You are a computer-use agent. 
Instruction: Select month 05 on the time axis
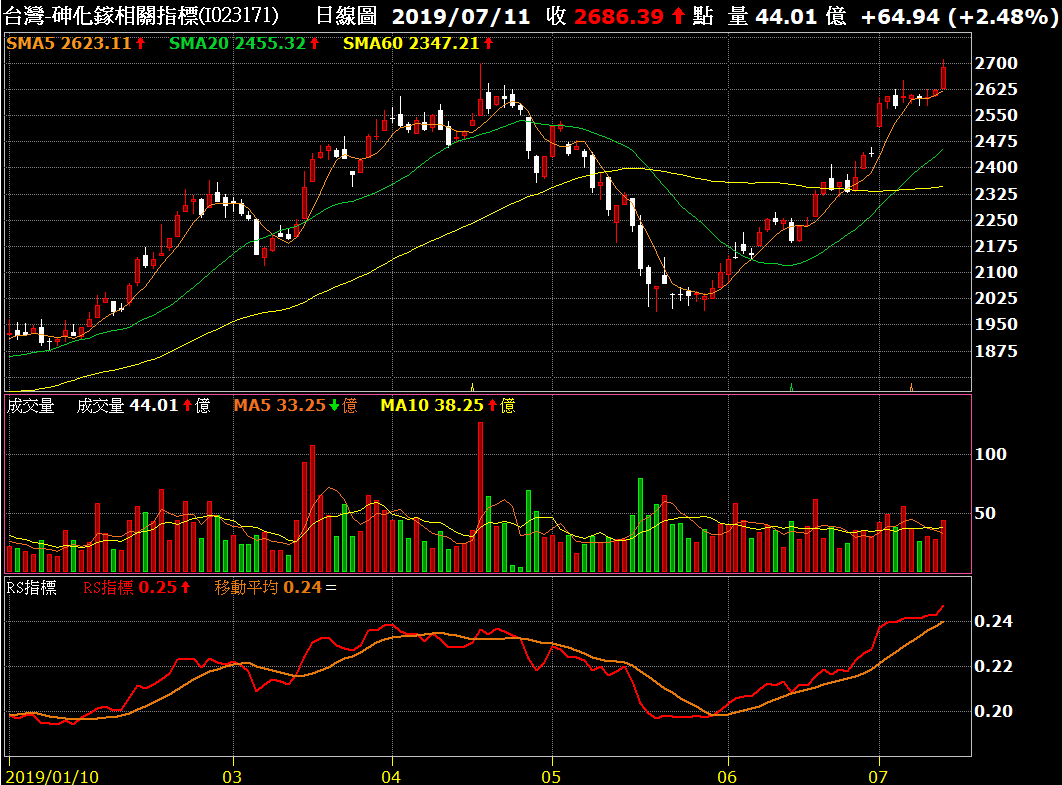point(551,776)
